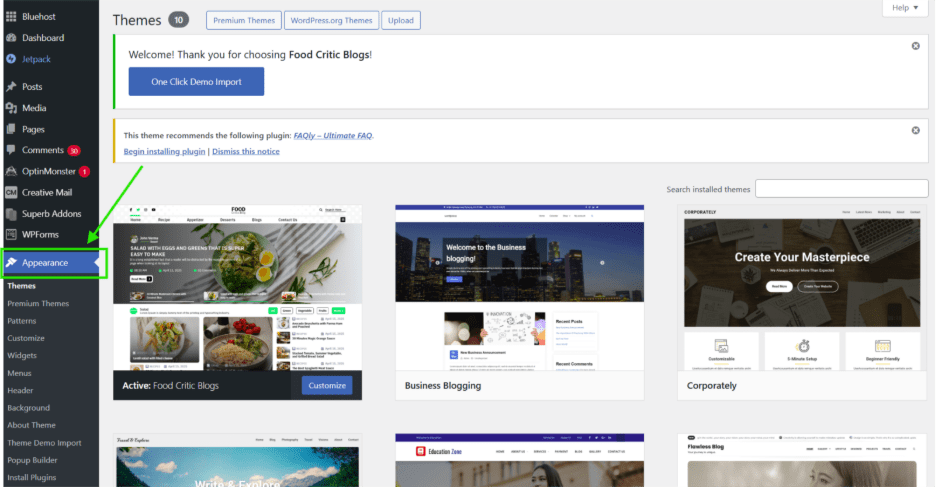
Task: Click the Begin installing plugin link
Action: coord(164,151)
